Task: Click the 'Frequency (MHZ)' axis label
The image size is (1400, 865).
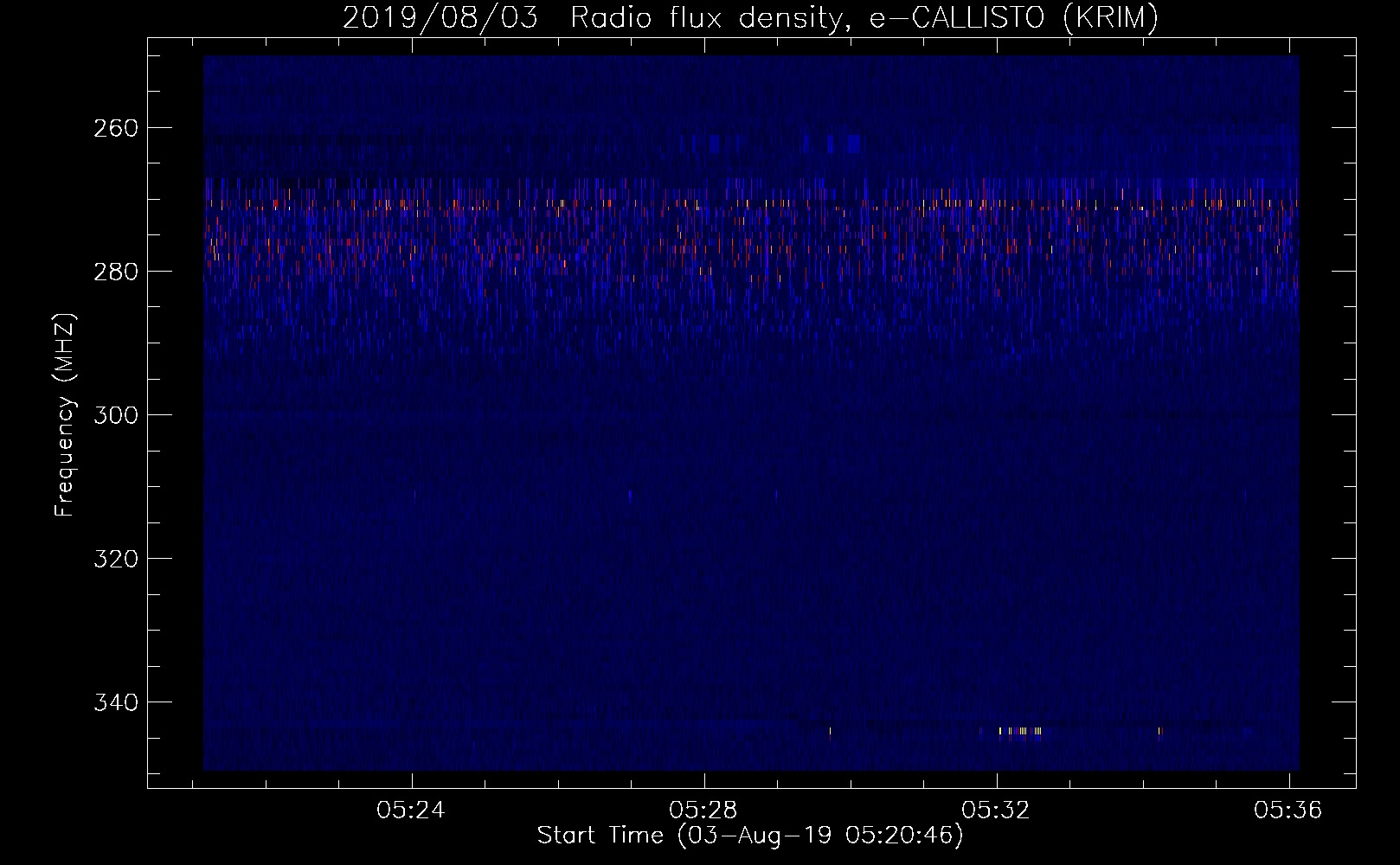Action: coord(65,414)
